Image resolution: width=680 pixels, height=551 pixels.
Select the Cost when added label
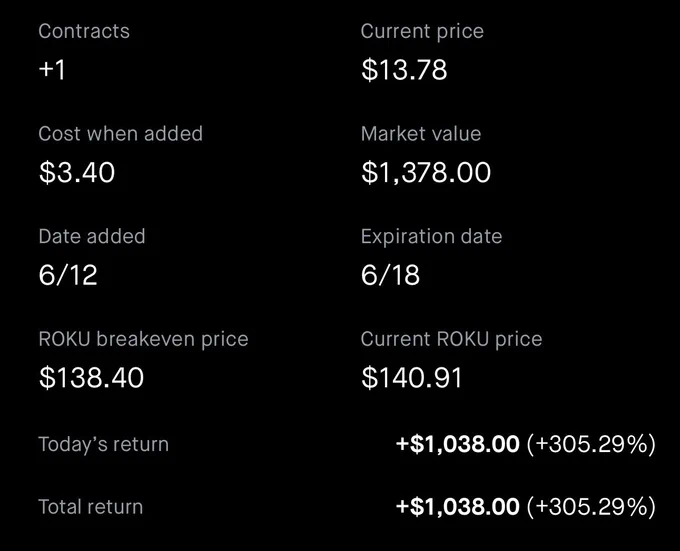(121, 134)
